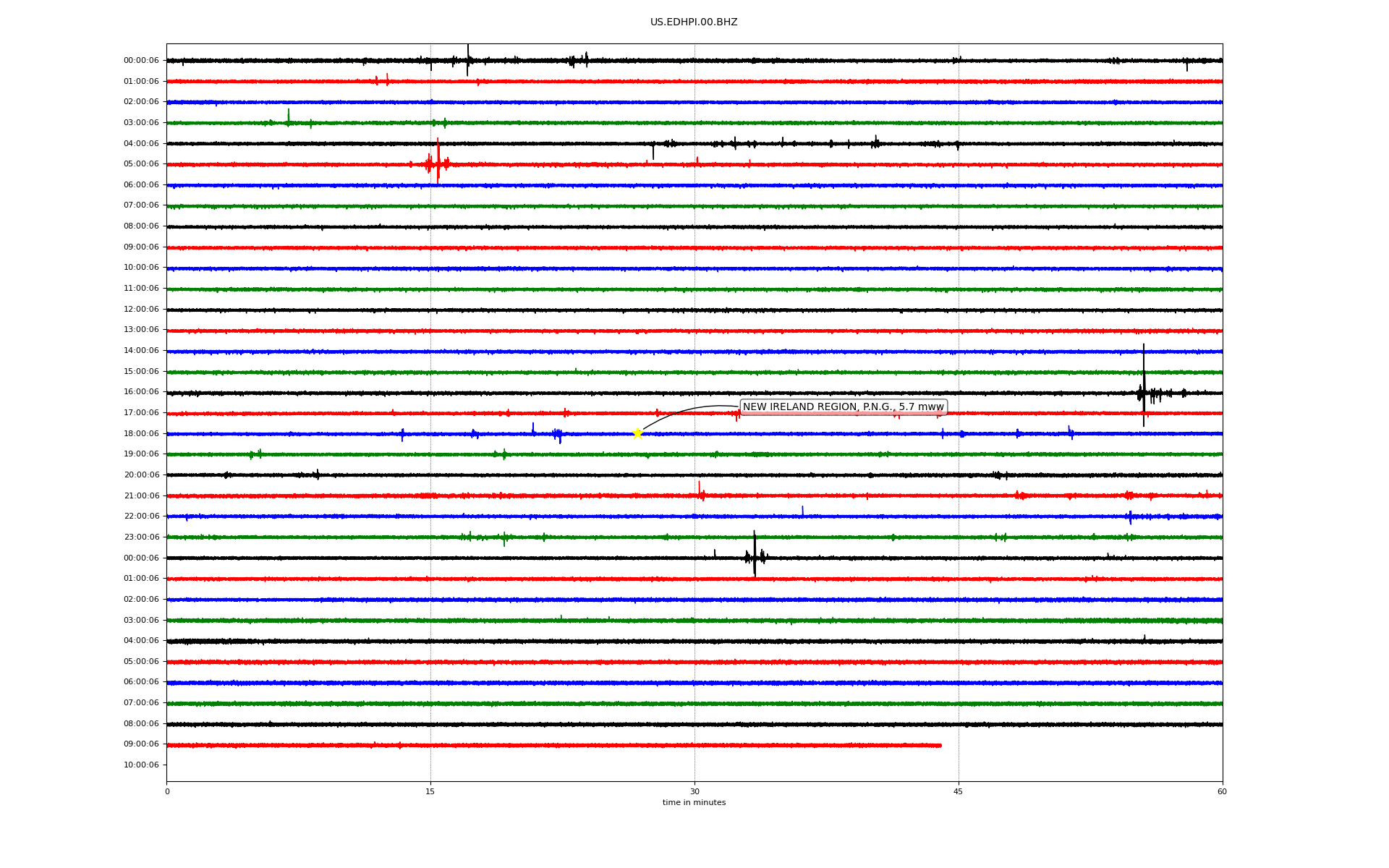
Task: Click the end of the 09:00:06 red trace
Action: [940, 745]
